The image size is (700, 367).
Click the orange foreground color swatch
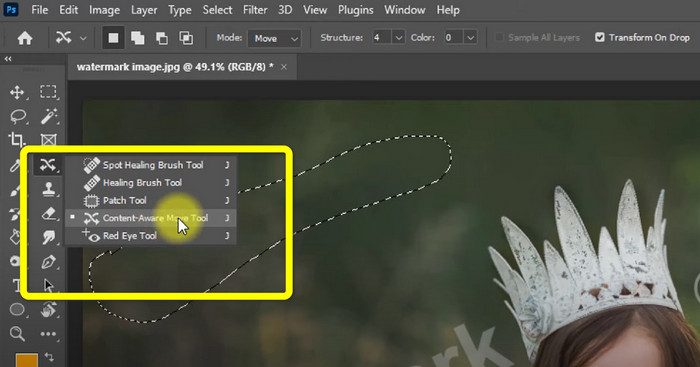tap(27, 360)
